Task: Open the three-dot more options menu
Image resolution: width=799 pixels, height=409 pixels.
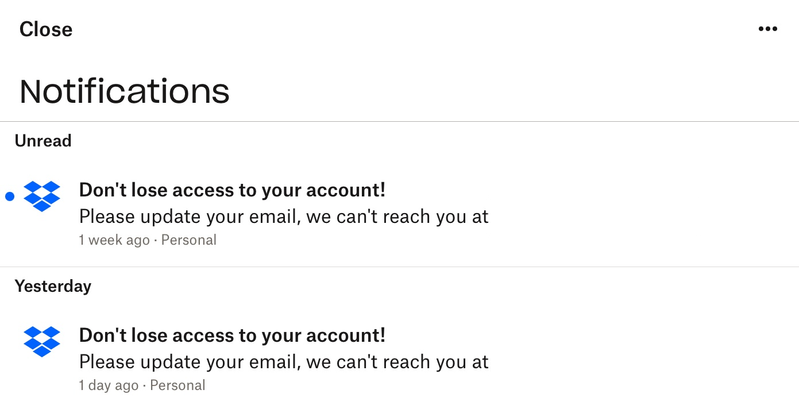Action: pos(767,29)
